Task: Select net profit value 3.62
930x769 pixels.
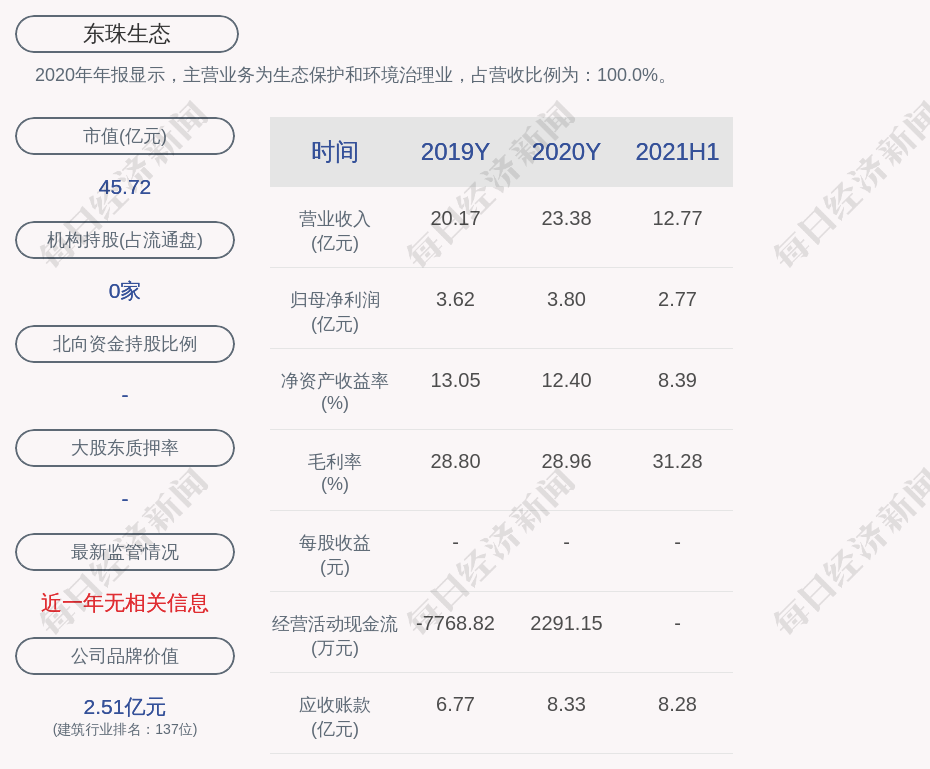Action: 455,299
